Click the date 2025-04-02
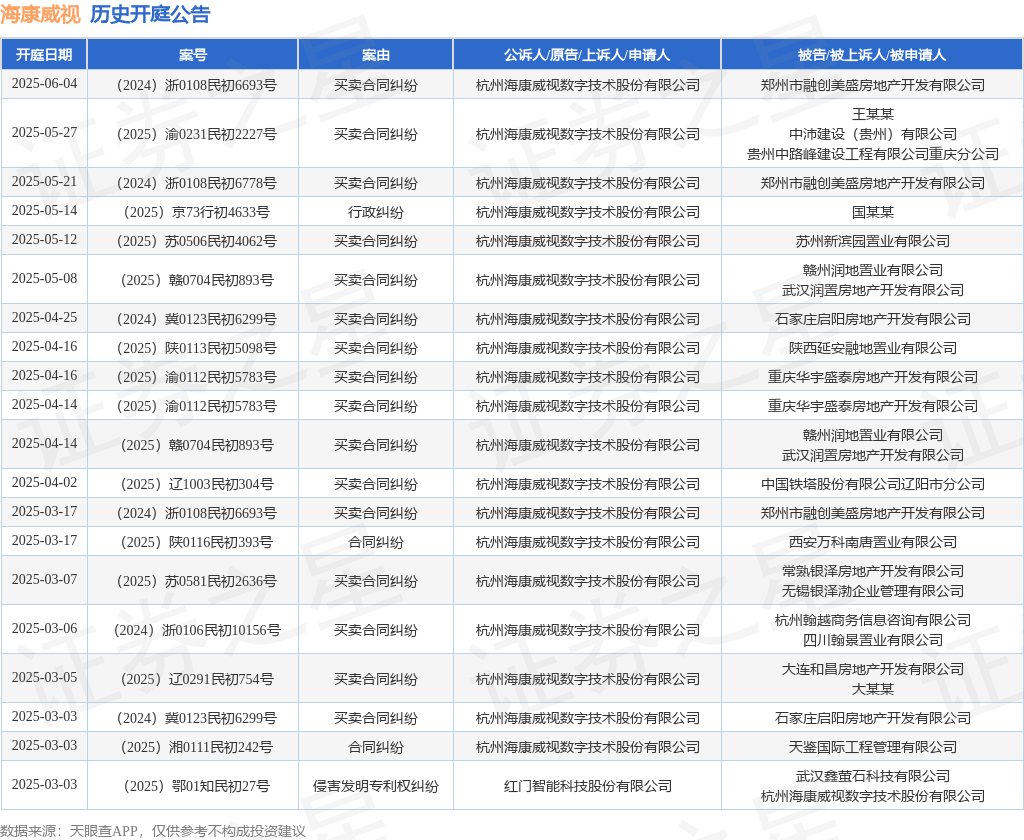The height and width of the screenshot is (840, 1024). point(44,483)
